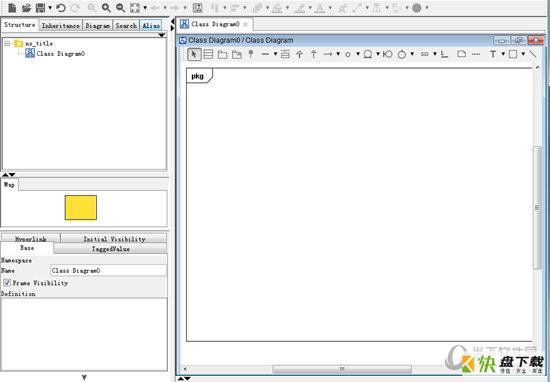Select the Interface circle tool
This screenshot has height=382, width=550.
348,54
